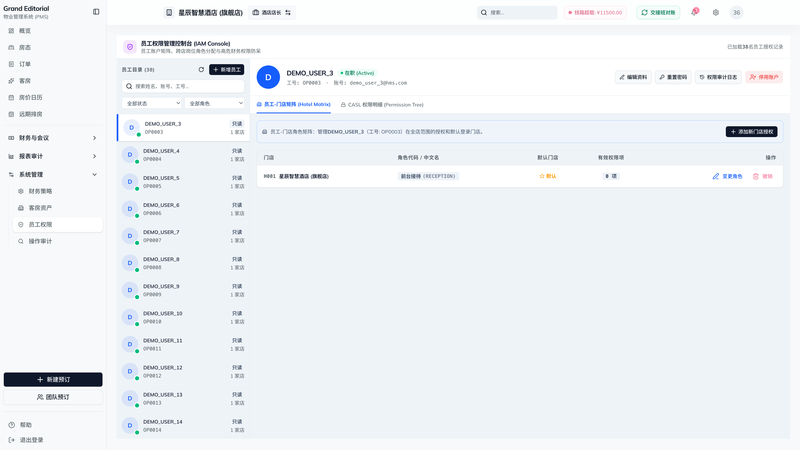Select DEMO_USER_14 in employee list
The image size is (800, 450).
pyautogui.click(x=183, y=425)
